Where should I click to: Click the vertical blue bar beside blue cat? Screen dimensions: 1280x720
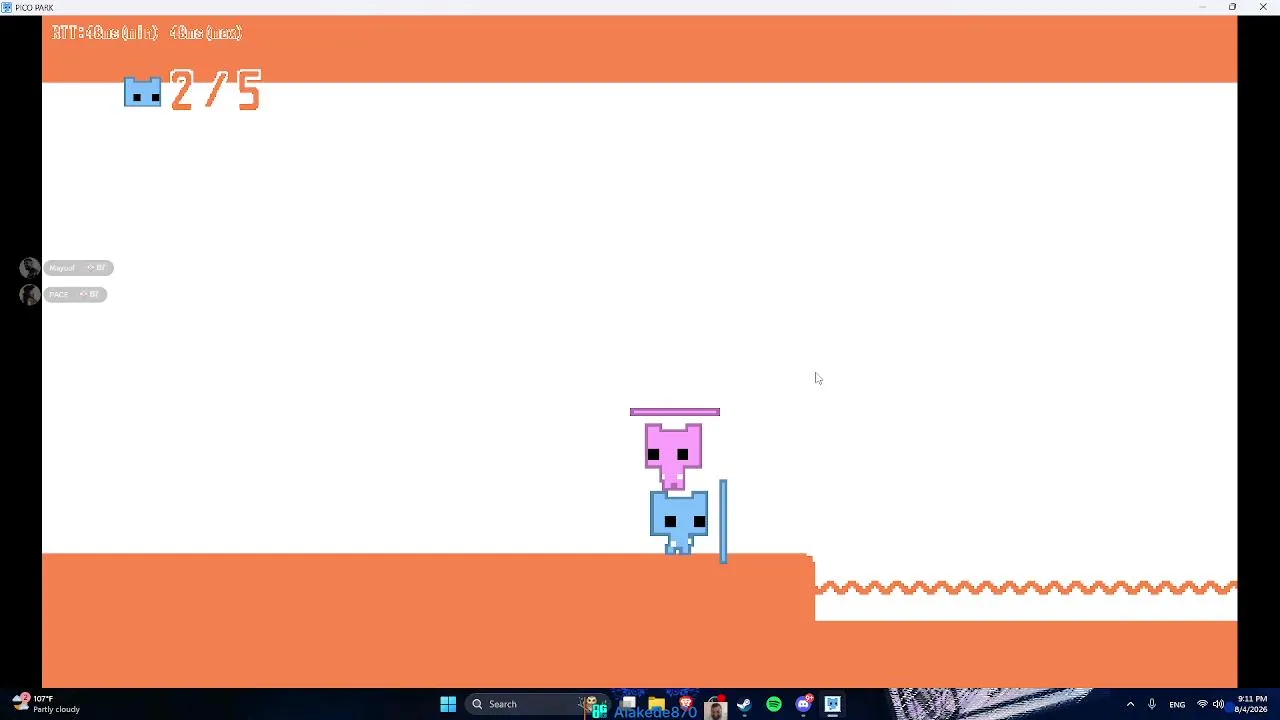pyautogui.click(x=723, y=521)
